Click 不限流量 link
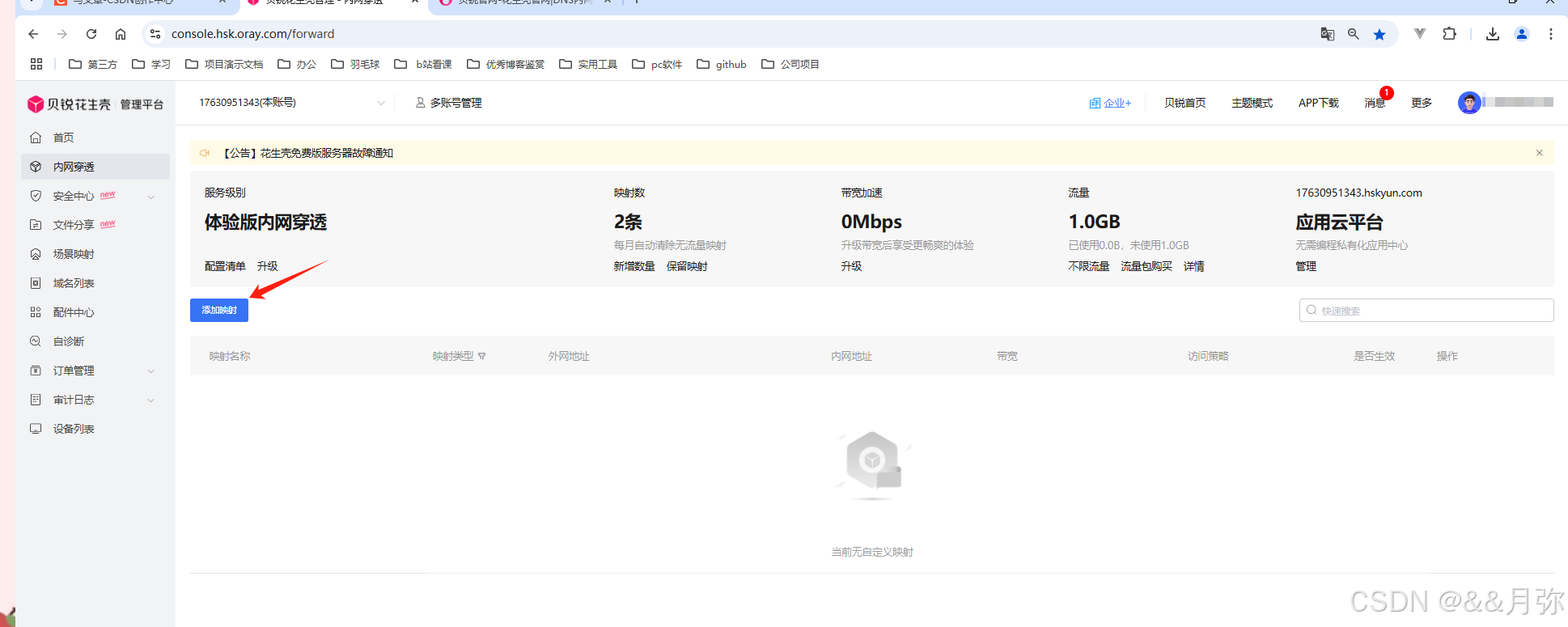The height and width of the screenshot is (627, 1568). point(1088,266)
